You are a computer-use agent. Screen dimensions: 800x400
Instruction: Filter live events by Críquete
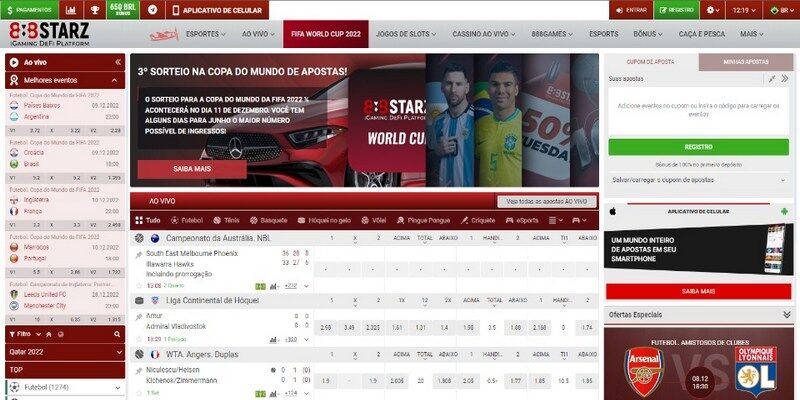pos(478,220)
